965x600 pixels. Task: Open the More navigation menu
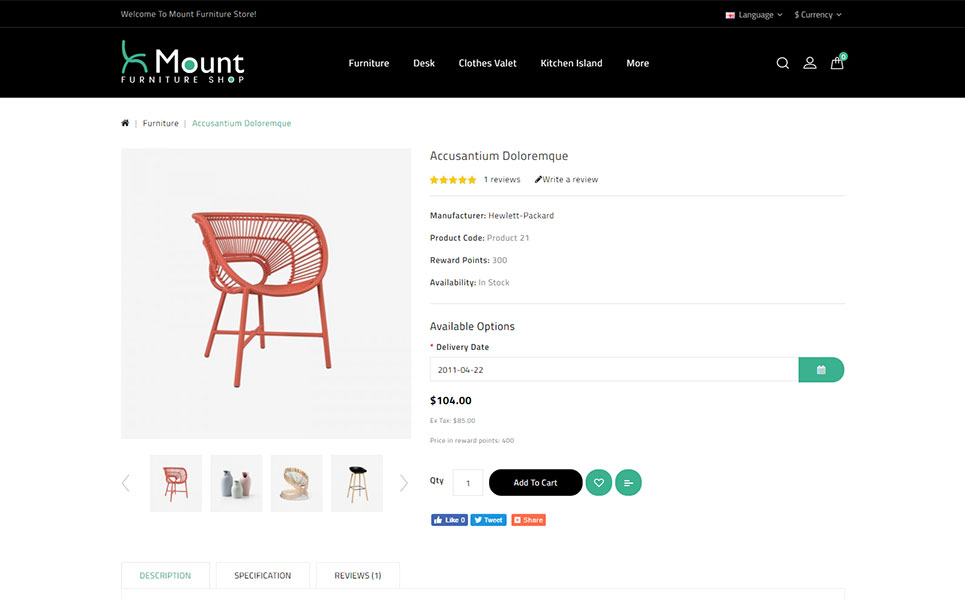click(x=638, y=63)
